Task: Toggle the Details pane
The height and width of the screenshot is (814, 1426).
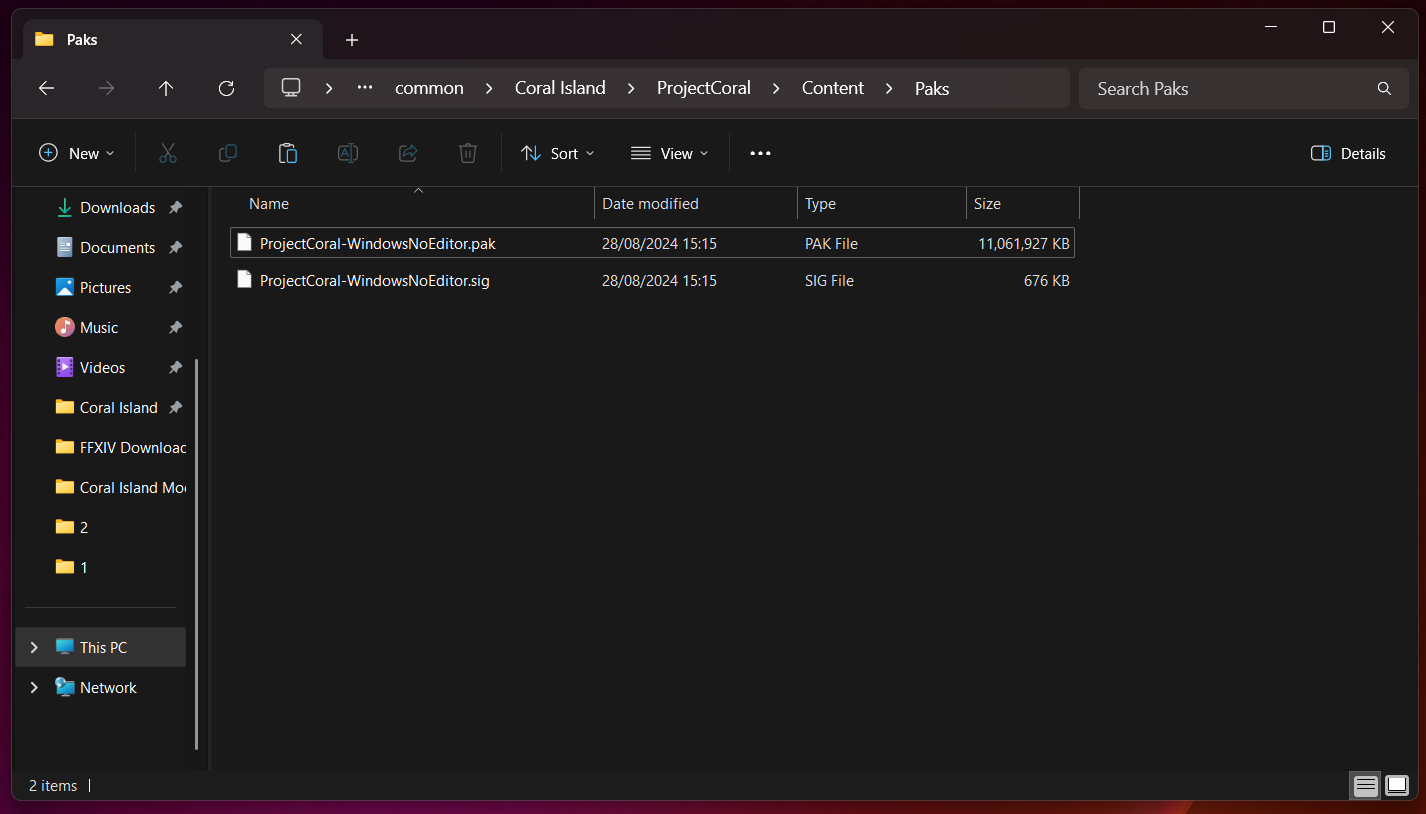Action: (x=1348, y=153)
